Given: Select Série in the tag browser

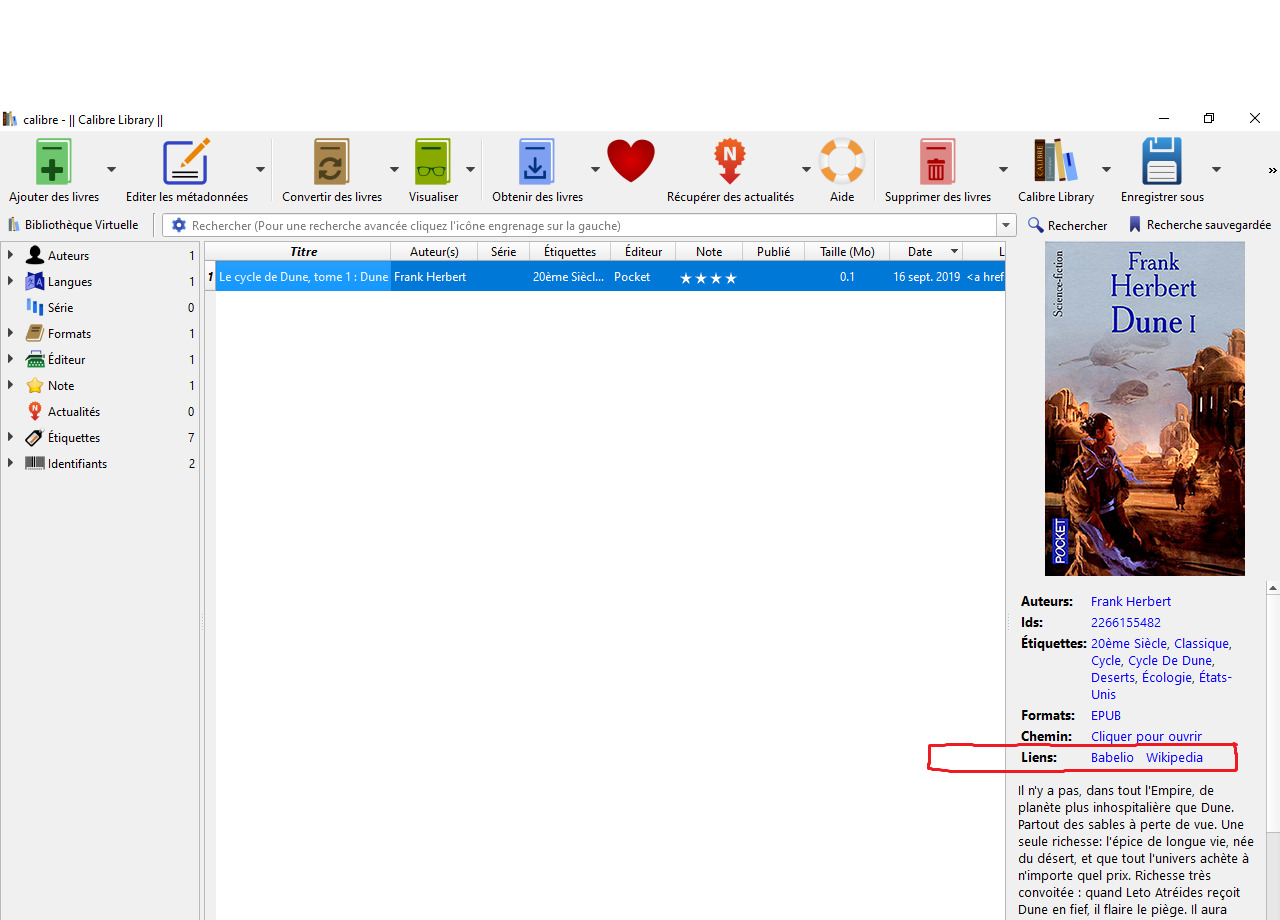Looking at the screenshot, I should coord(60,308).
